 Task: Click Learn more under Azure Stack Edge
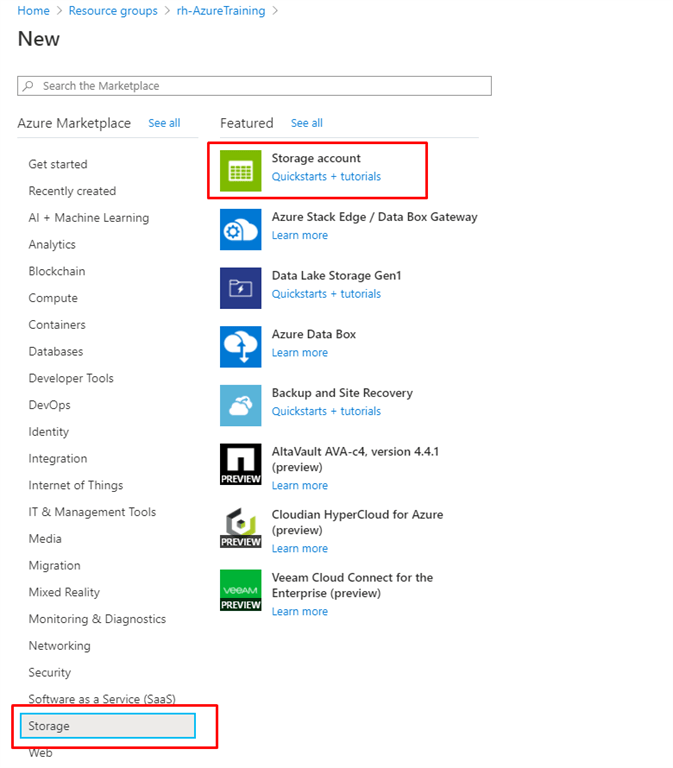pyautogui.click(x=300, y=235)
